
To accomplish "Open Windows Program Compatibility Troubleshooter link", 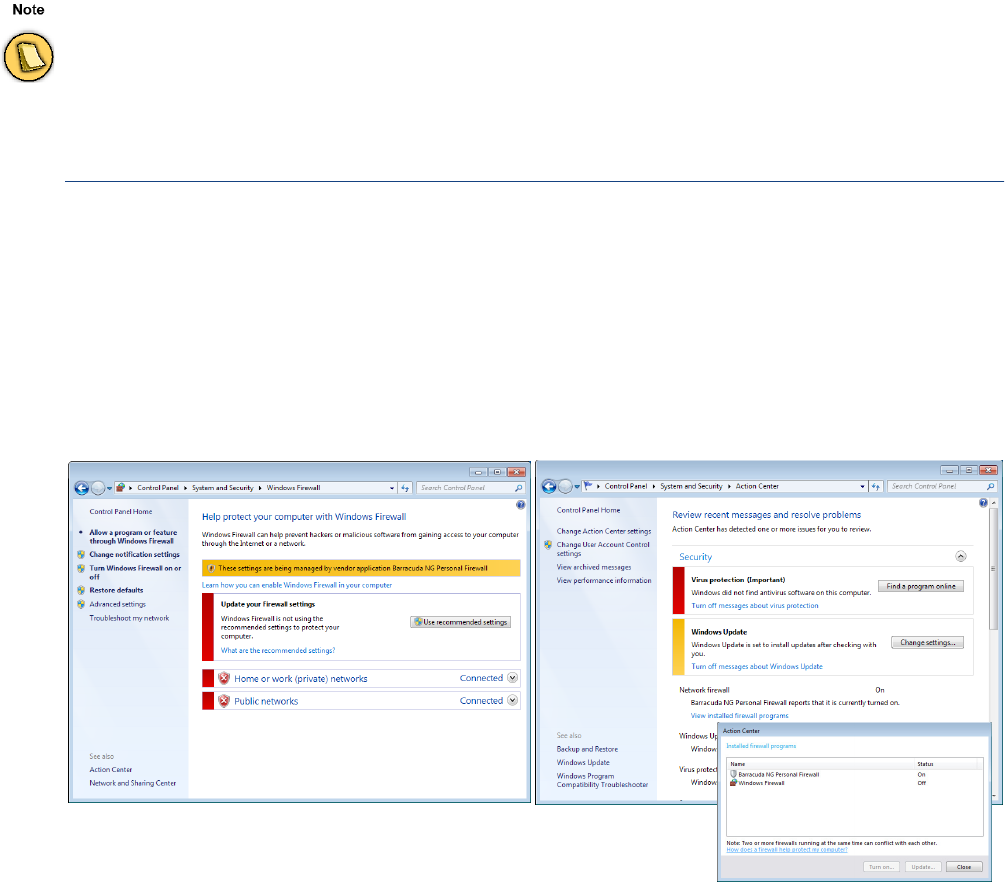I will (x=602, y=780).
